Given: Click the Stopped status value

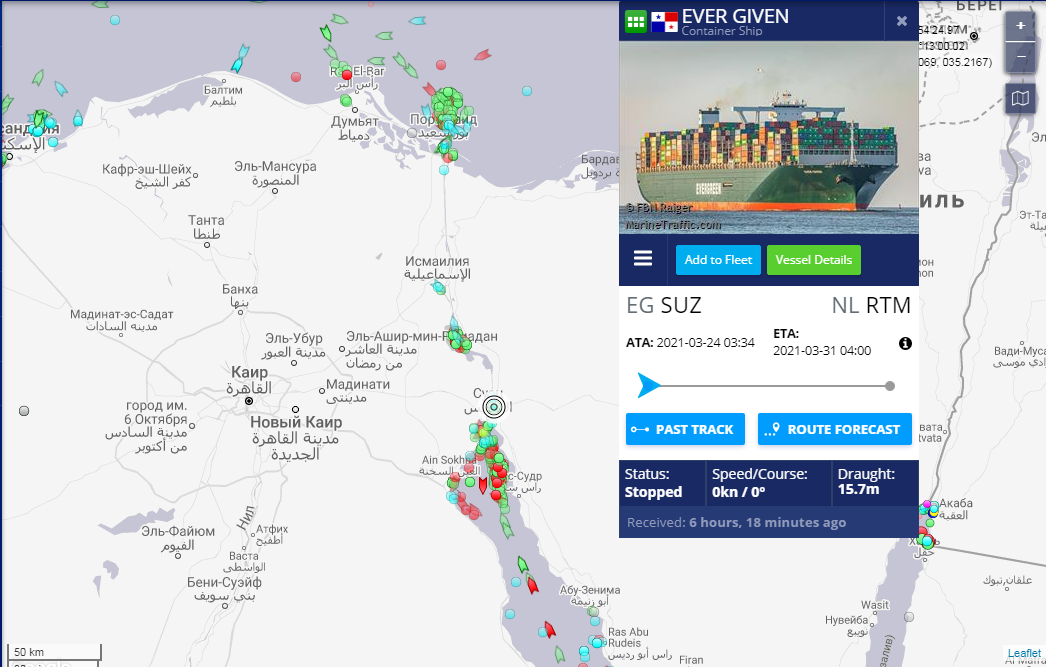Looking at the screenshot, I should [x=653, y=492].
